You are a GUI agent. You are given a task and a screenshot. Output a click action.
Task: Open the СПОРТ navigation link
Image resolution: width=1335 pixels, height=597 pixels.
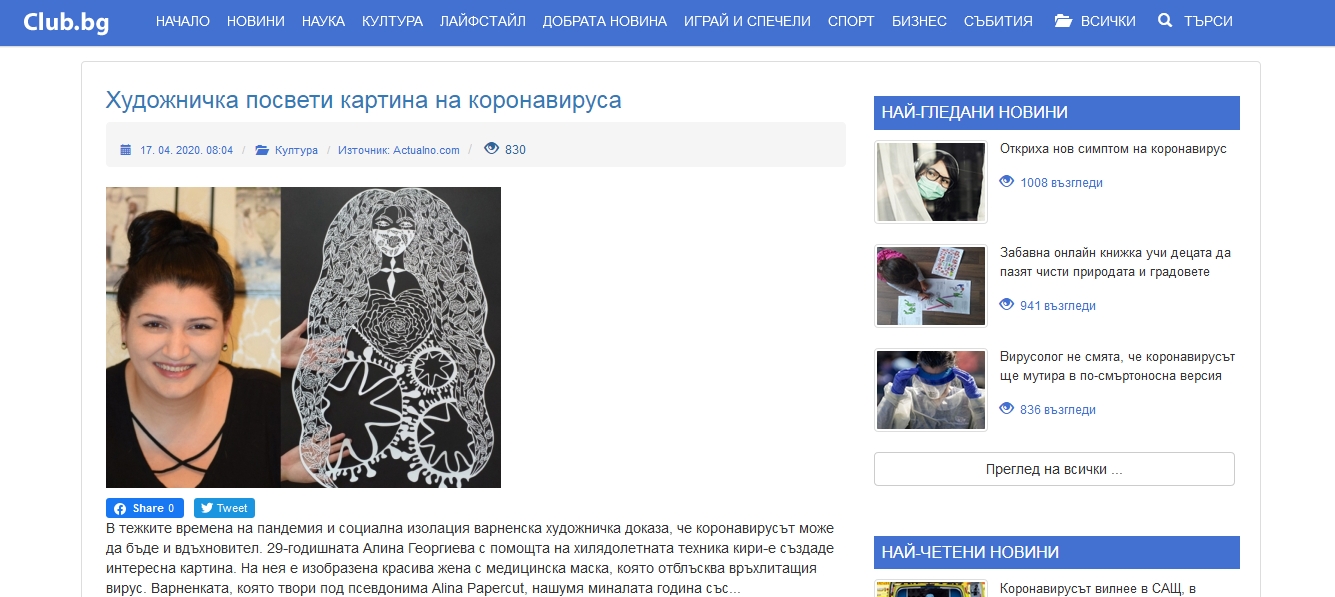pyautogui.click(x=851, y=21)
